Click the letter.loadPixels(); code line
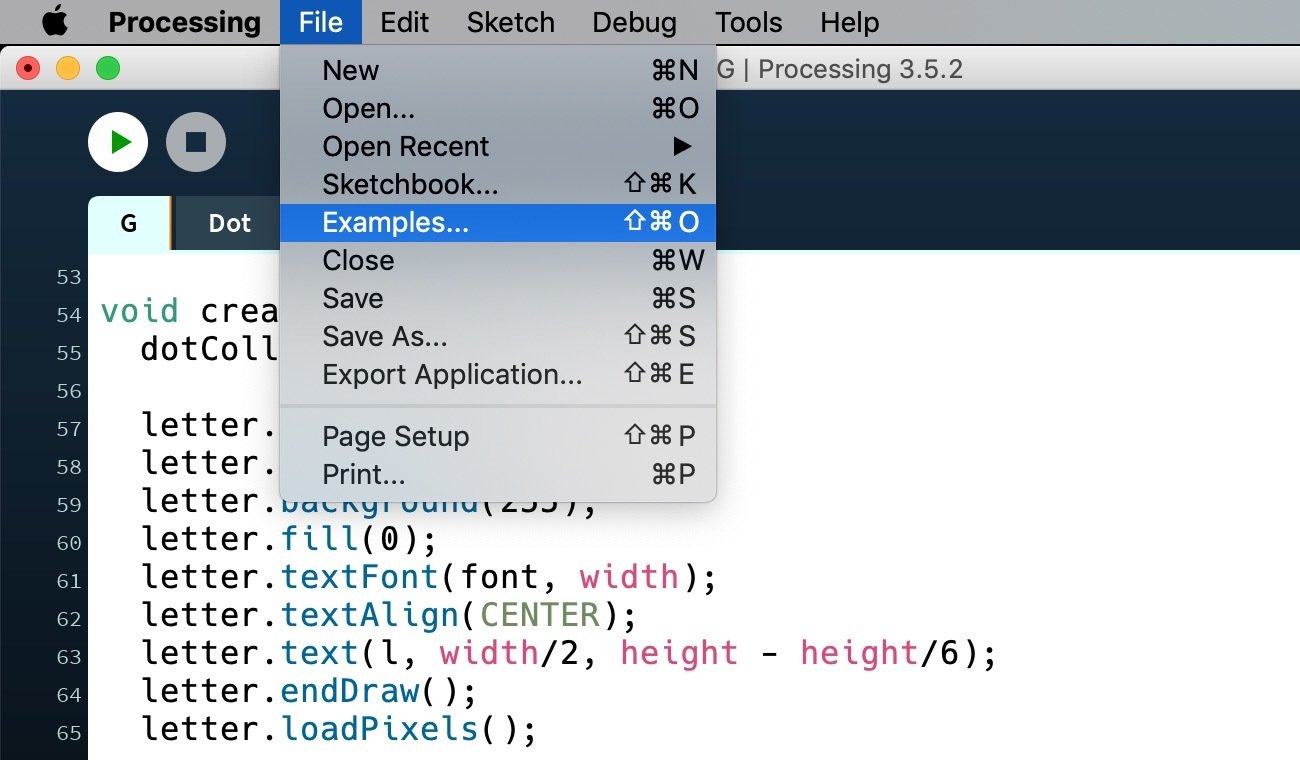Screen dimensions: 1300x760 pos(339,730)
